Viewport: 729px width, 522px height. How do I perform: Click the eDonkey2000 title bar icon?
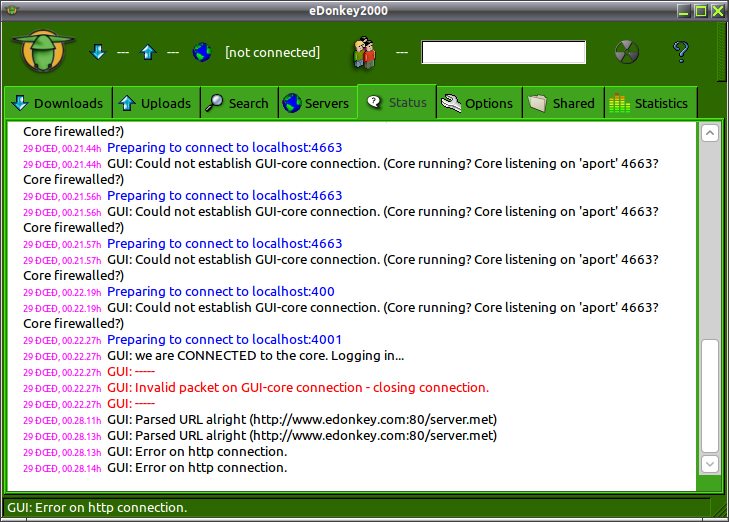[12, 10]
